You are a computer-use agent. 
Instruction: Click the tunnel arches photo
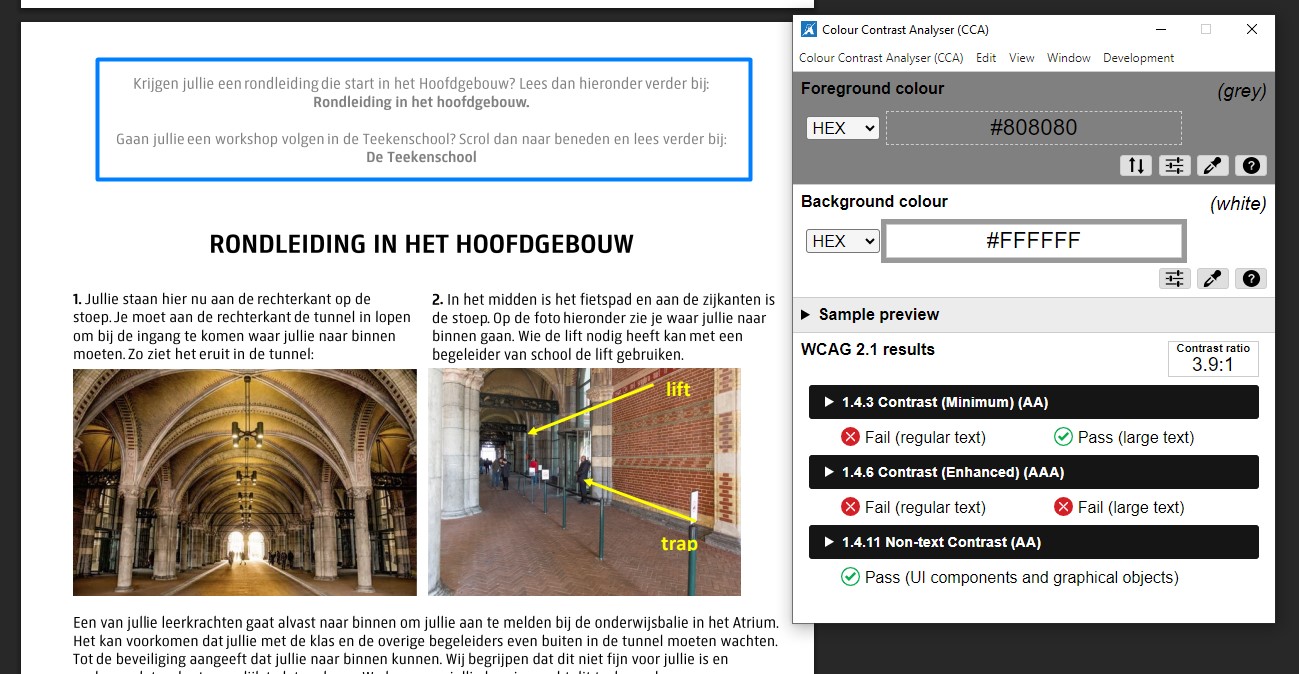pos(245,482)
